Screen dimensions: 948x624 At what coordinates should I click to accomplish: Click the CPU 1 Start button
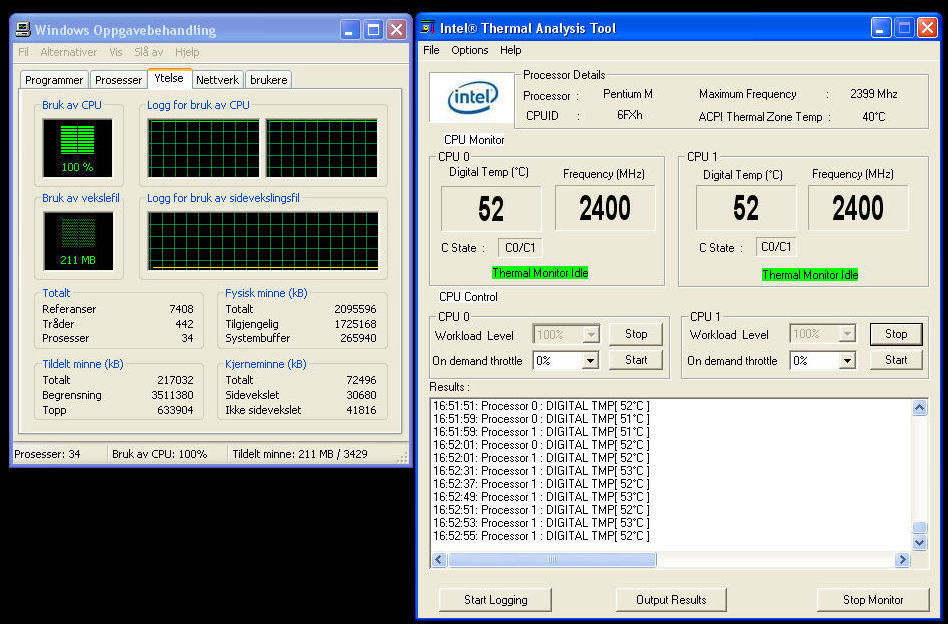(x=896, y=360)
